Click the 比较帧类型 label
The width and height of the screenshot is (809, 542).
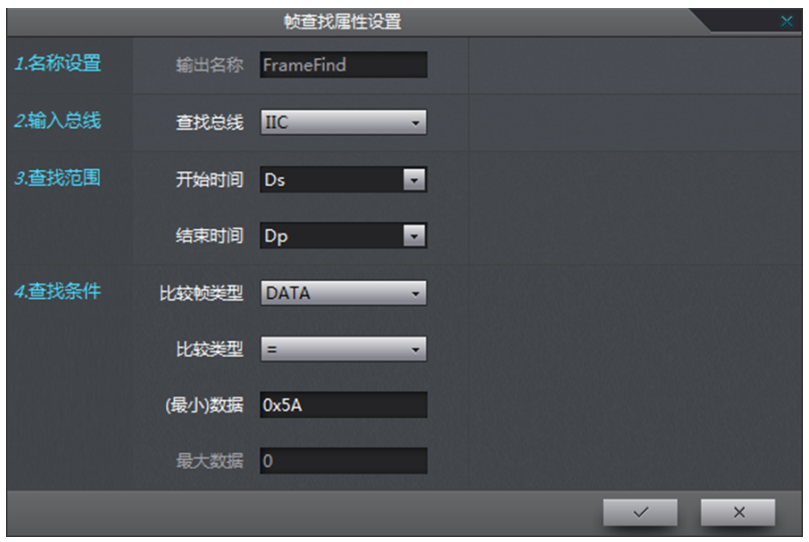point(201,293)
